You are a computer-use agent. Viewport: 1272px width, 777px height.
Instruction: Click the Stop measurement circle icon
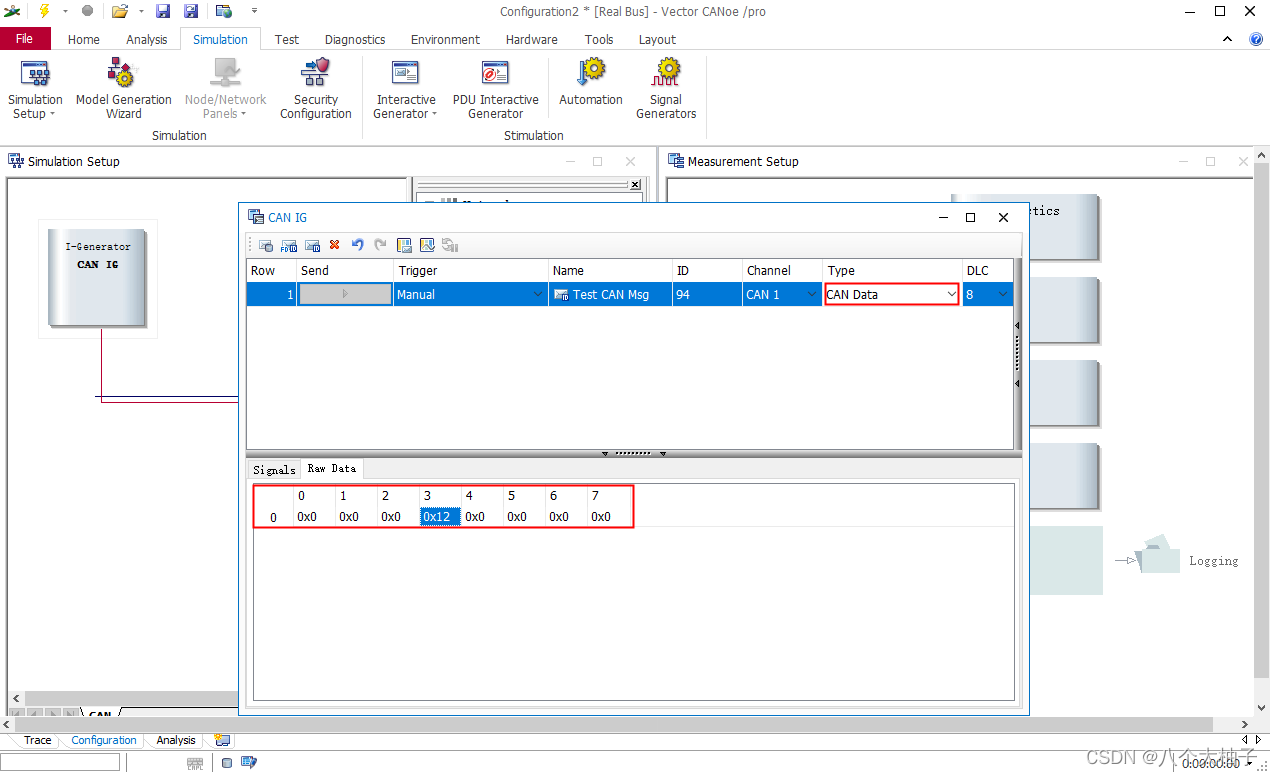point(87,11)
